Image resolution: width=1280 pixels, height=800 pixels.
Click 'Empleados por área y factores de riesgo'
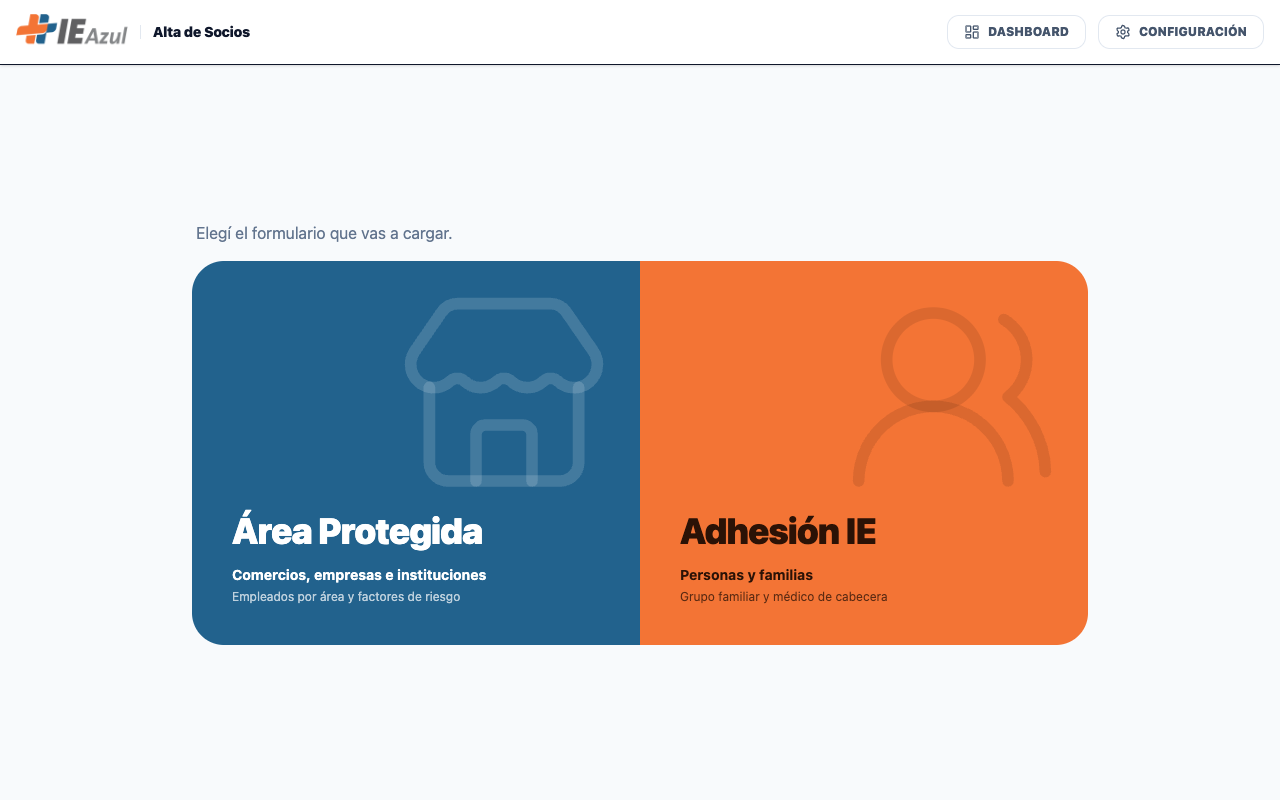click(x=346, y=597)
